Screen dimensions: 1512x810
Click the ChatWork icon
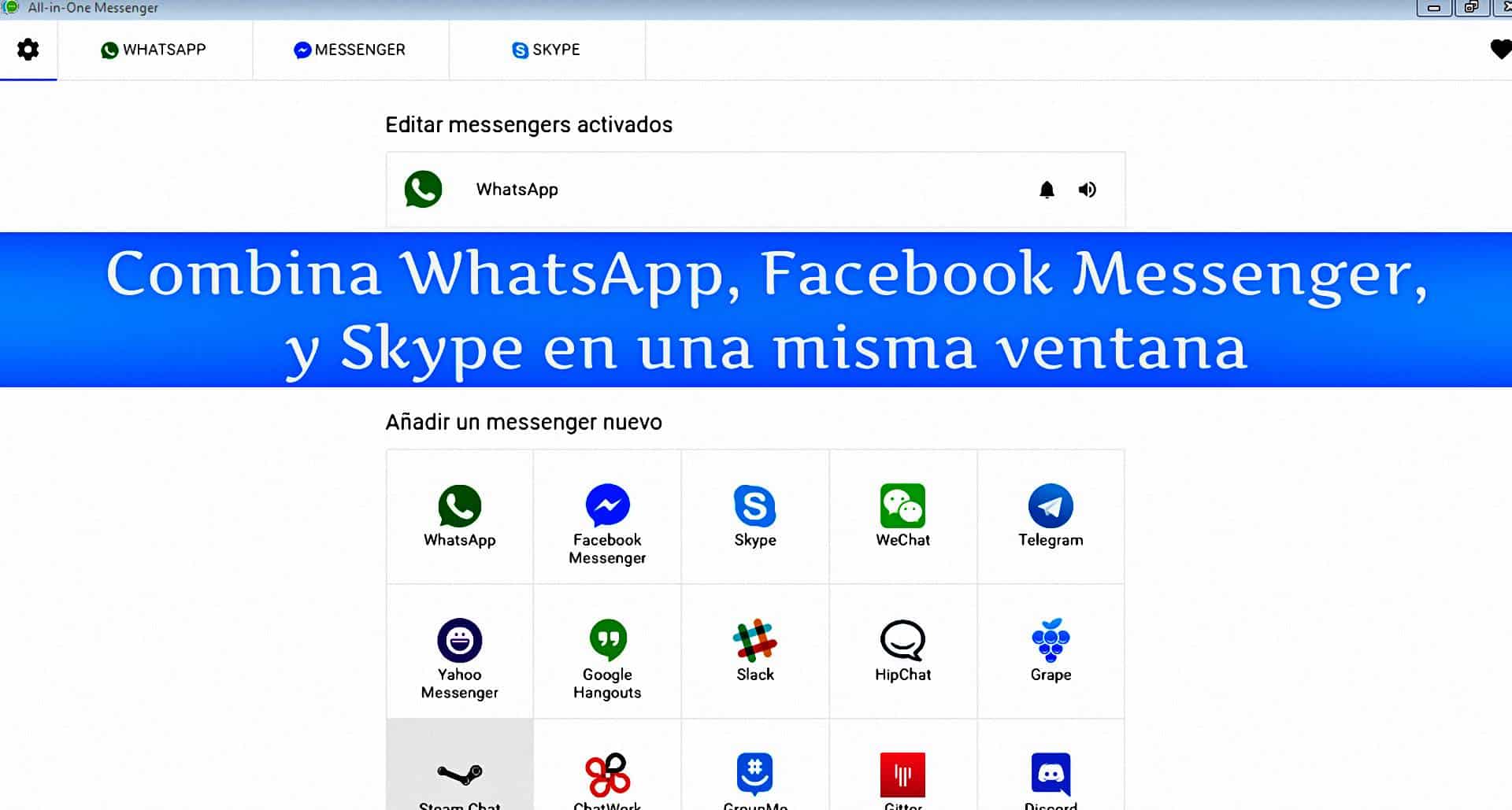click(606, 775)
